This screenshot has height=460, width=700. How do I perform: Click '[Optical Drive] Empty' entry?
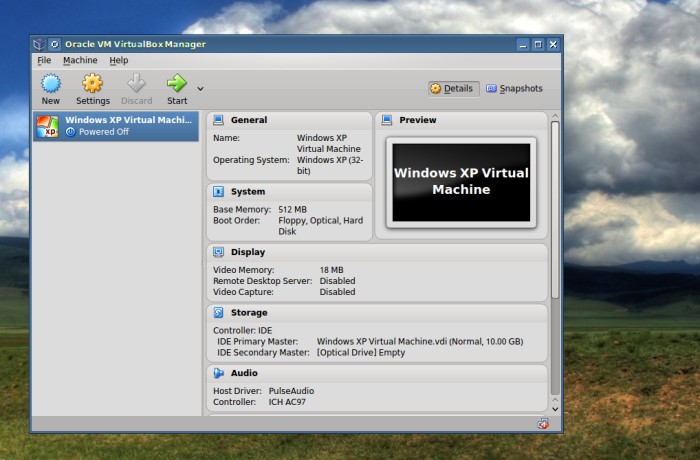(361, 352)
